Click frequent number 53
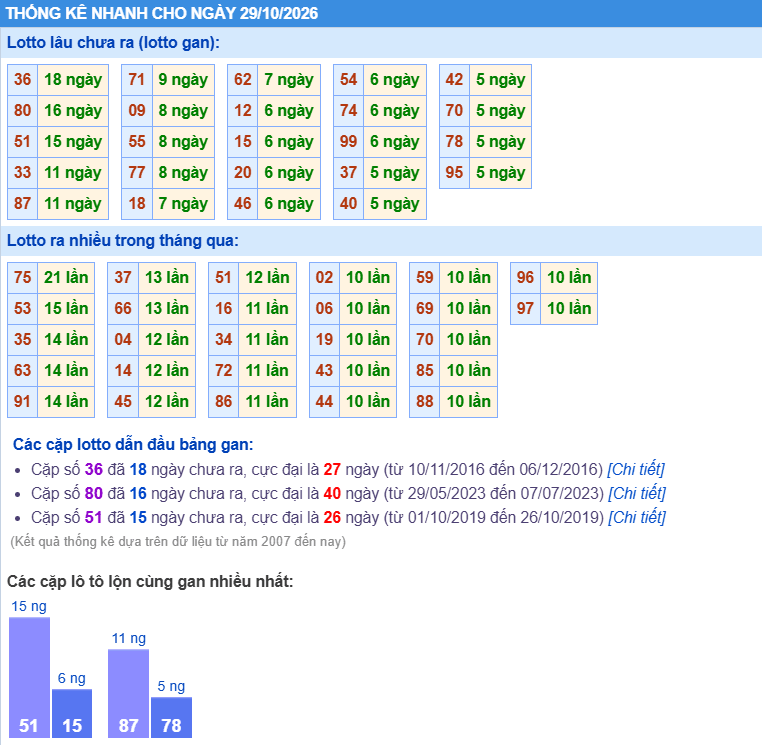 point(23,309)
